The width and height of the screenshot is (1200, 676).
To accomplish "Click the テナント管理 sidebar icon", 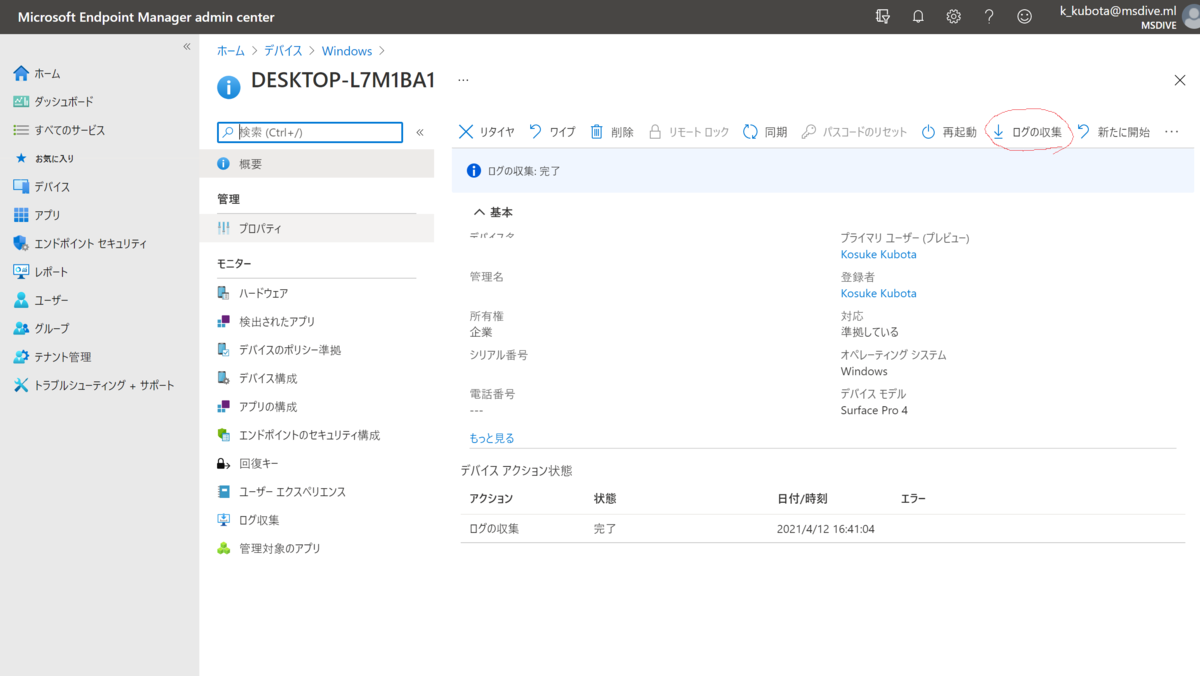I will tap(21, 357).
